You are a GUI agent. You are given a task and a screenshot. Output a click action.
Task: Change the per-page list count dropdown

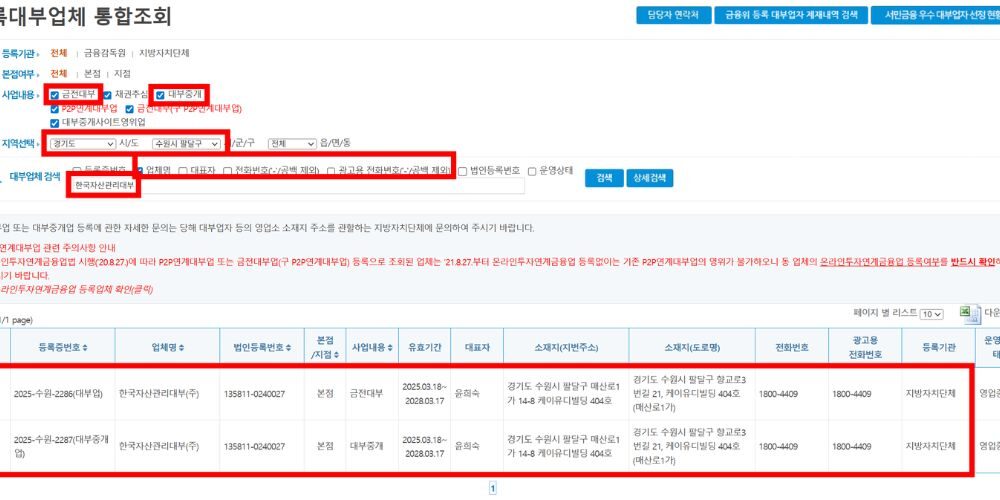(931, 314)
